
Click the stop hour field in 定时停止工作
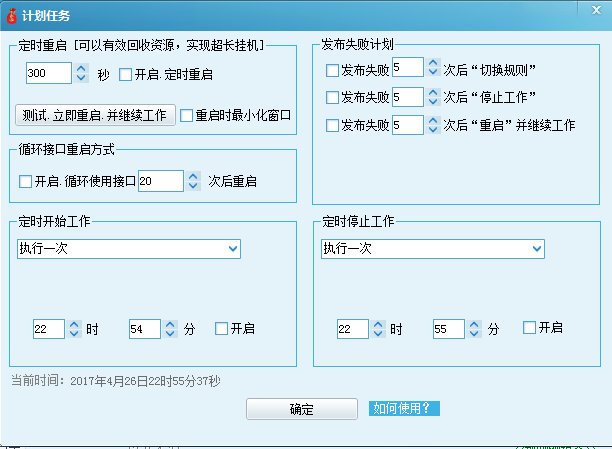(x=353, y=329)
